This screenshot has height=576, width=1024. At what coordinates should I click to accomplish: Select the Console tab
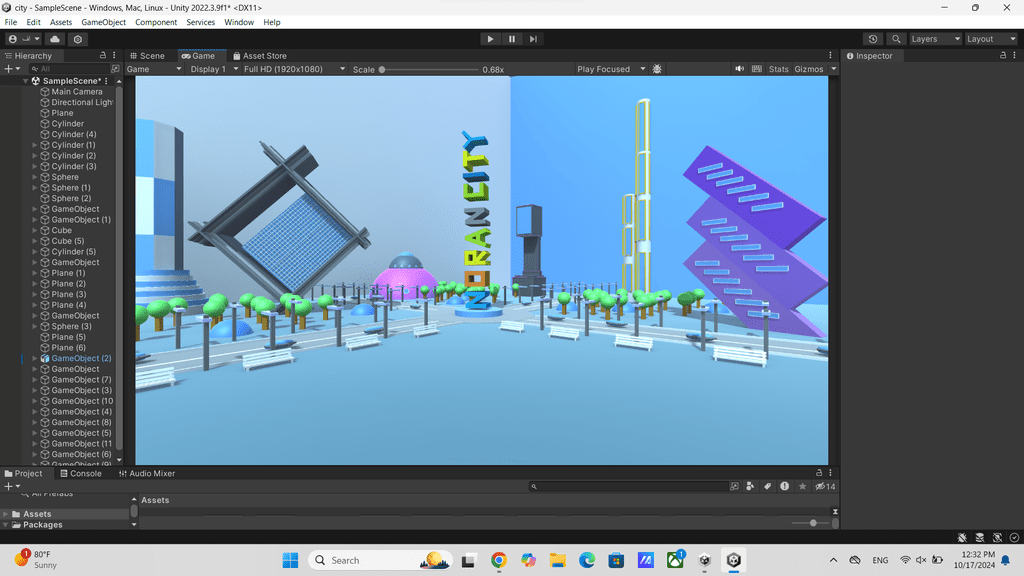coord(81,473)
